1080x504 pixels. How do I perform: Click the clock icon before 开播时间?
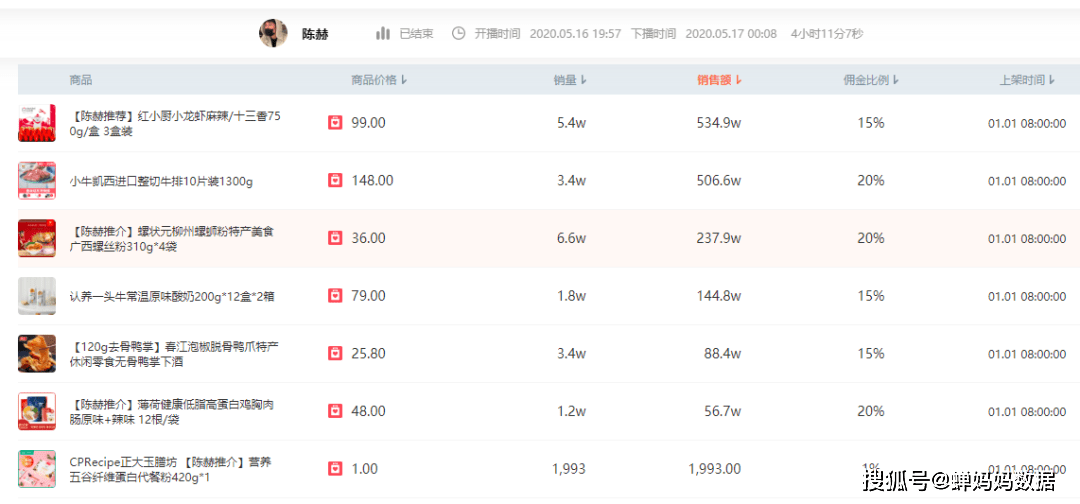[459, 33]
